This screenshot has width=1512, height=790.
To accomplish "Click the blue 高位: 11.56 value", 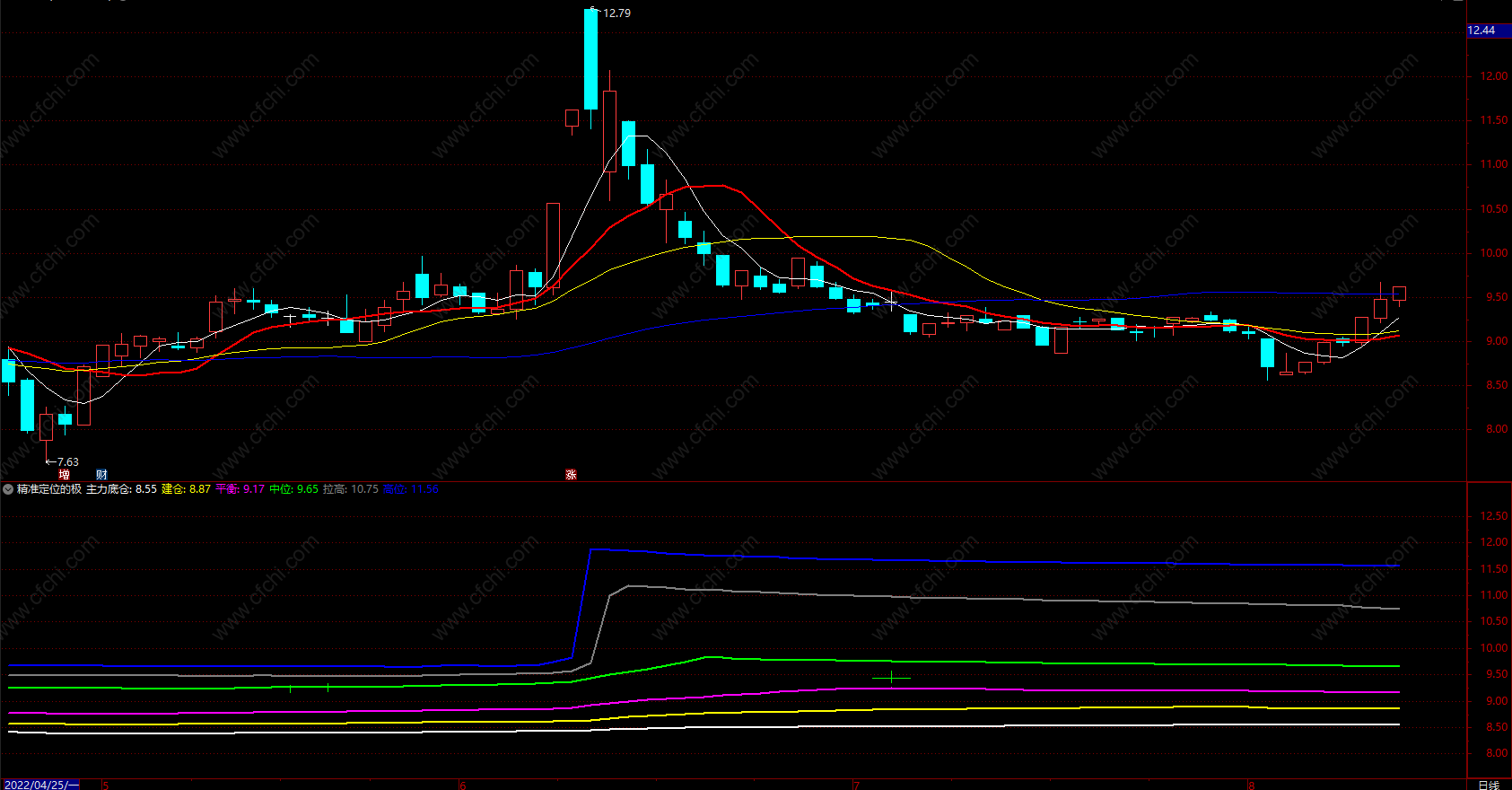I will tap(411, 489).
